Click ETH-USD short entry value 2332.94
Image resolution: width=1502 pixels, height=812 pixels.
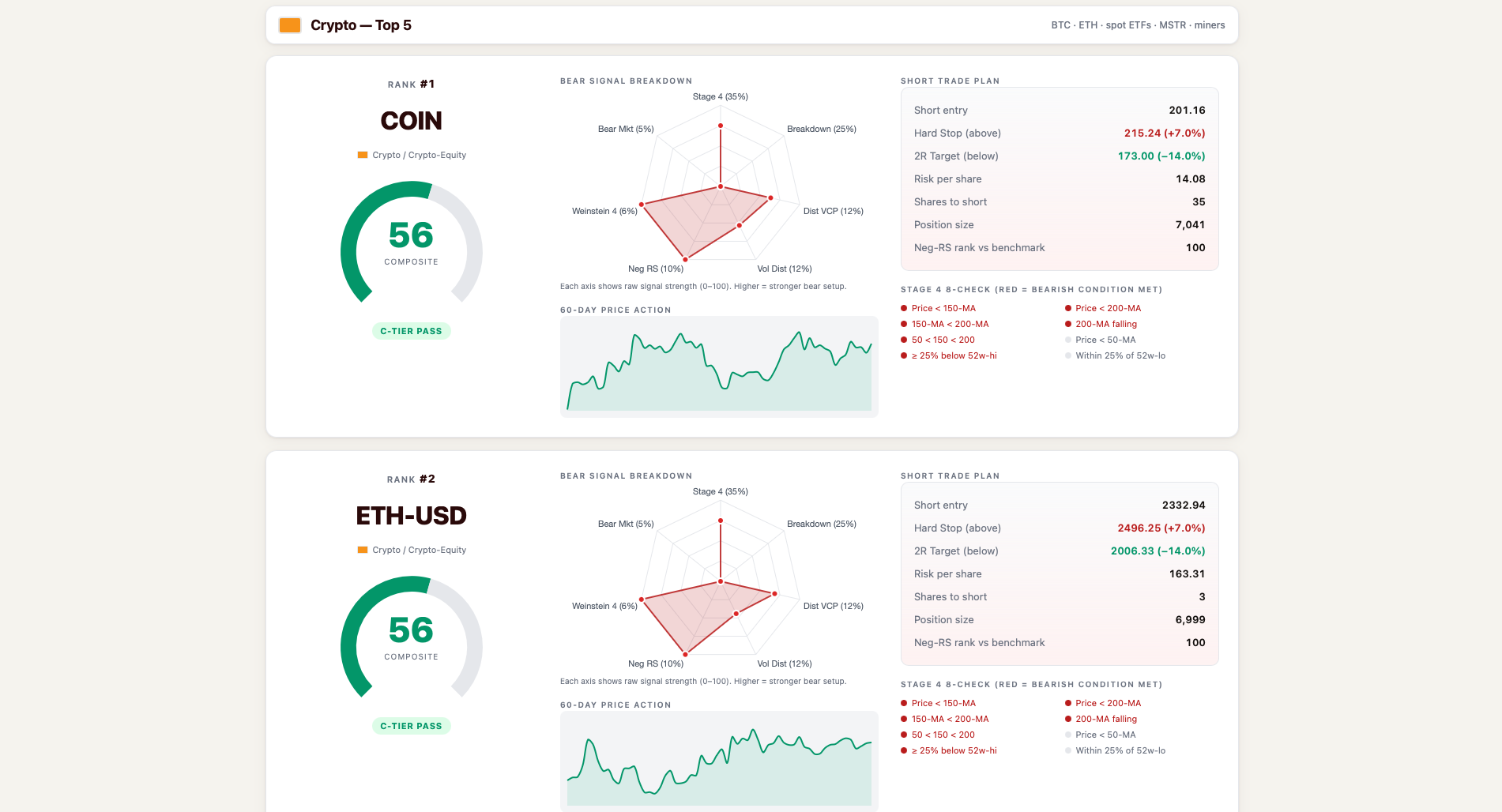(1184, 506)
